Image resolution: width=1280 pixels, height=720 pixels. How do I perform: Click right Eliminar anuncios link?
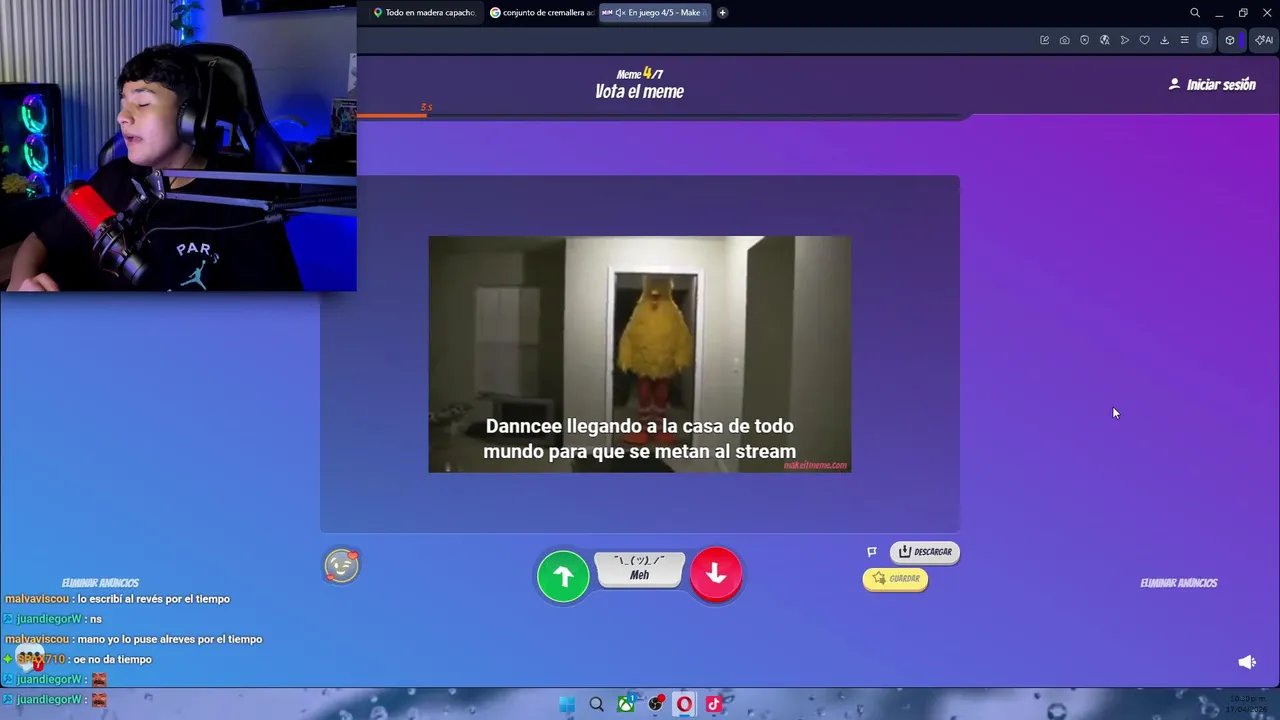[x=1179, y=583]
